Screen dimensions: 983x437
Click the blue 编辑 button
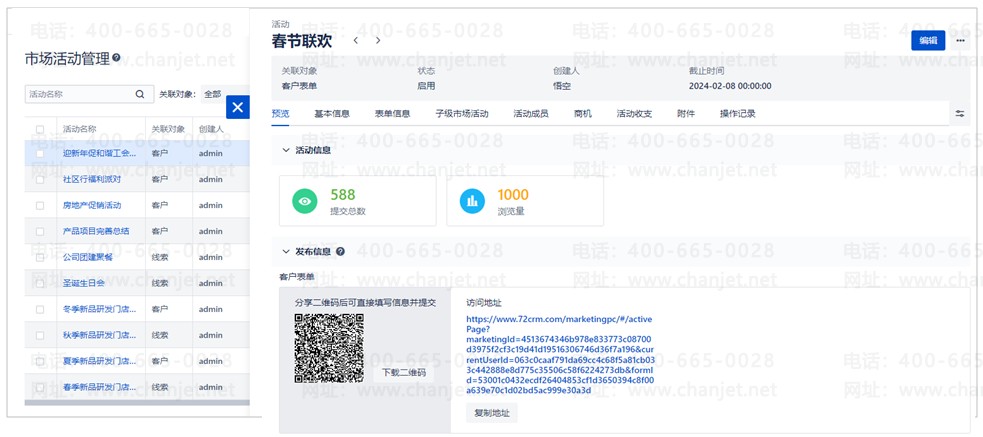pos(928,40)
